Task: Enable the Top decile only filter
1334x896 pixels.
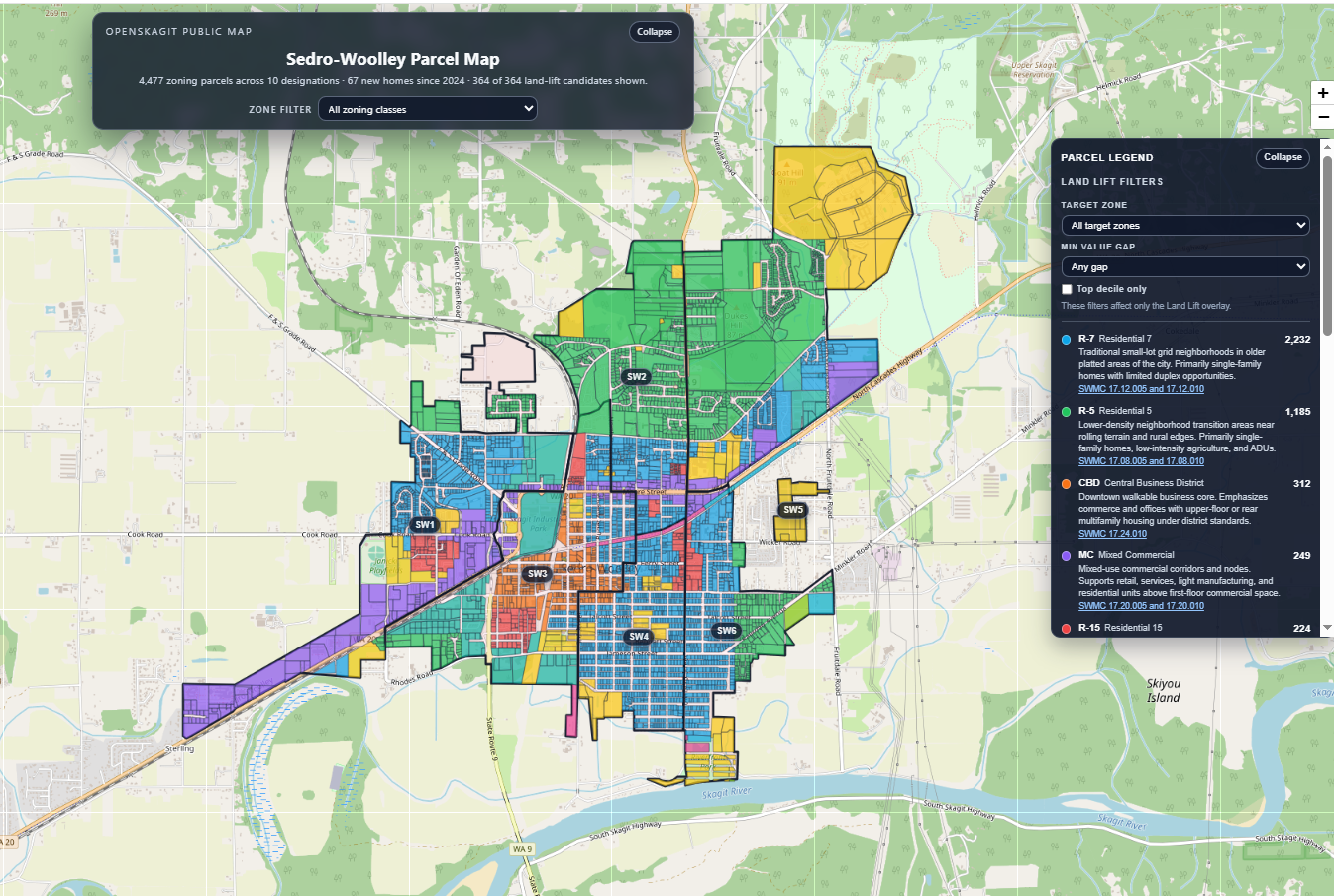Action: pyautogui.click(x=1067, y=288)
